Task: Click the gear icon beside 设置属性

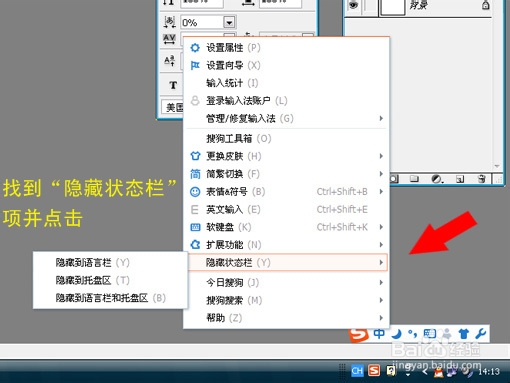Action: [x=195, y=48]
